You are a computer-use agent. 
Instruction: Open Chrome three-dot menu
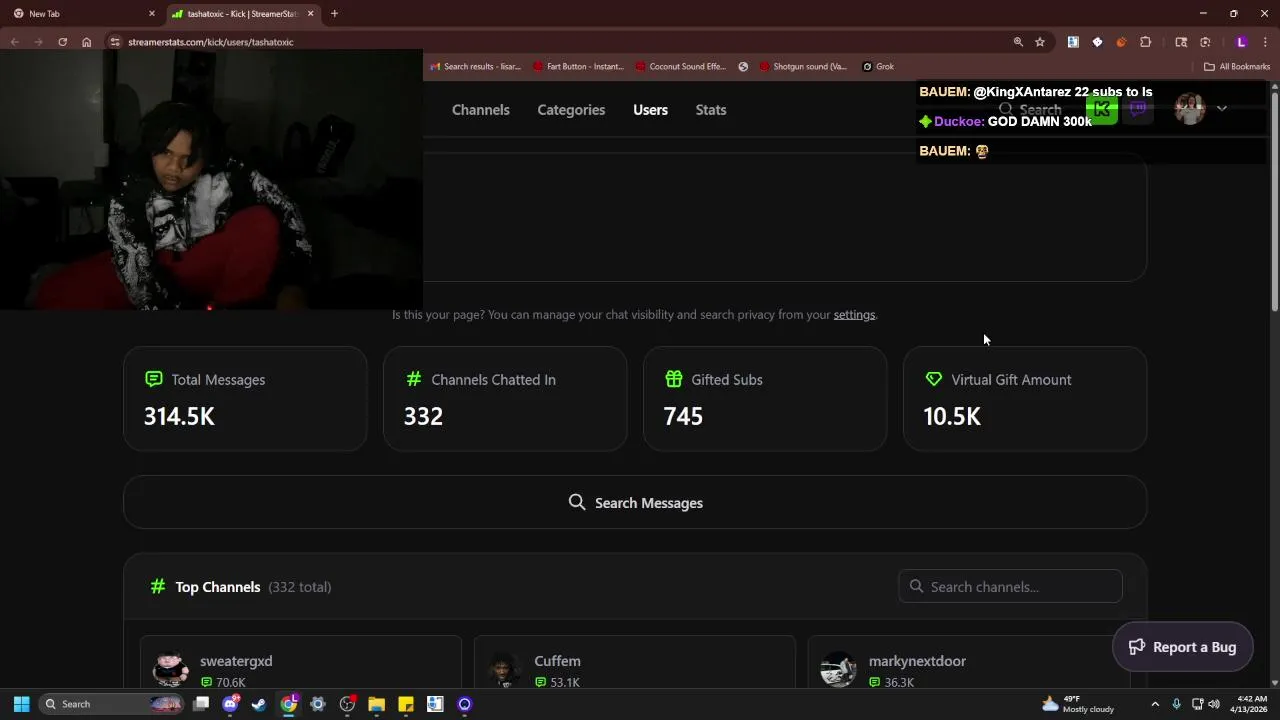tap(1265, 42)
